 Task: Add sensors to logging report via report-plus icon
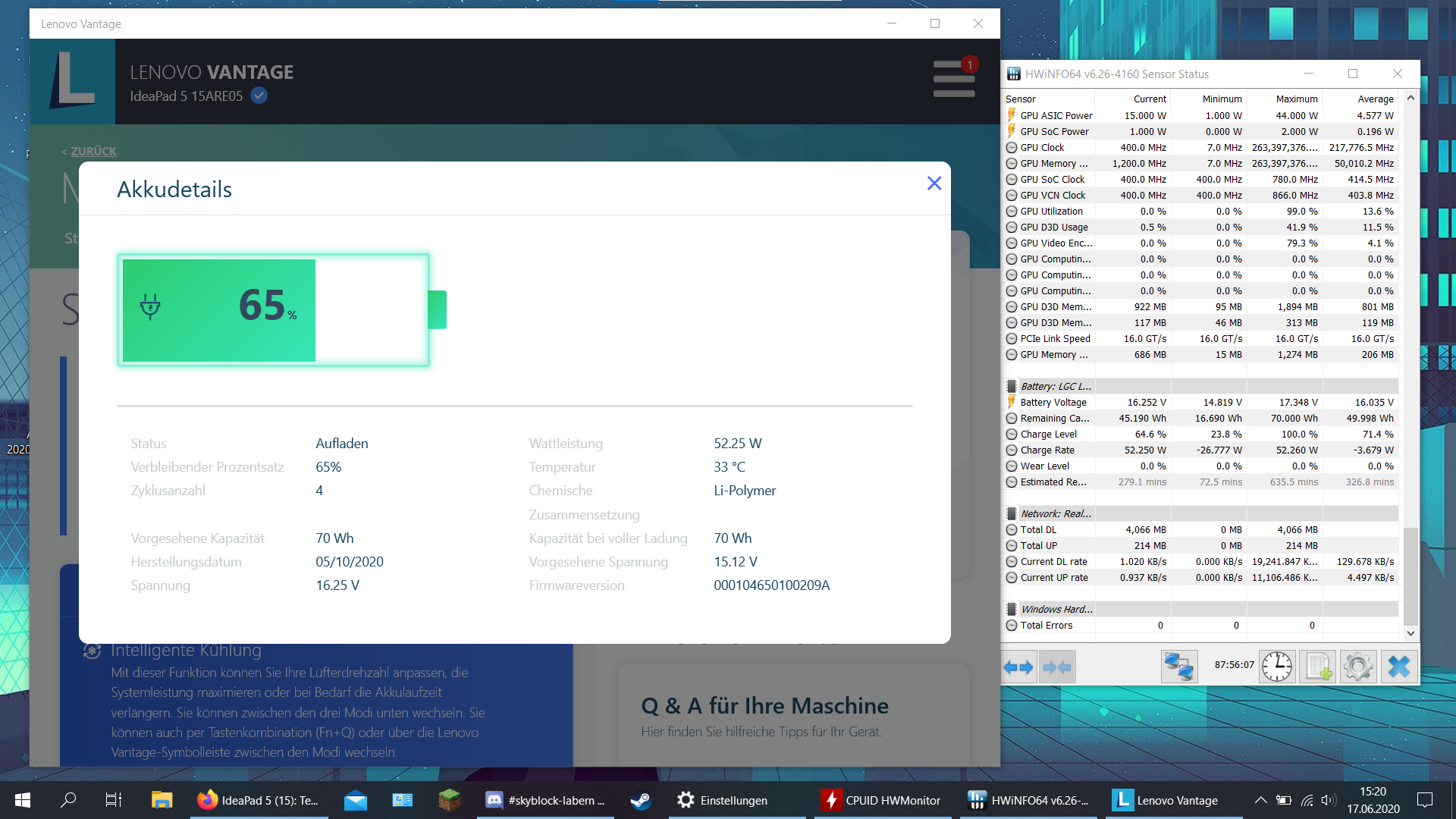coord(1318,667)
